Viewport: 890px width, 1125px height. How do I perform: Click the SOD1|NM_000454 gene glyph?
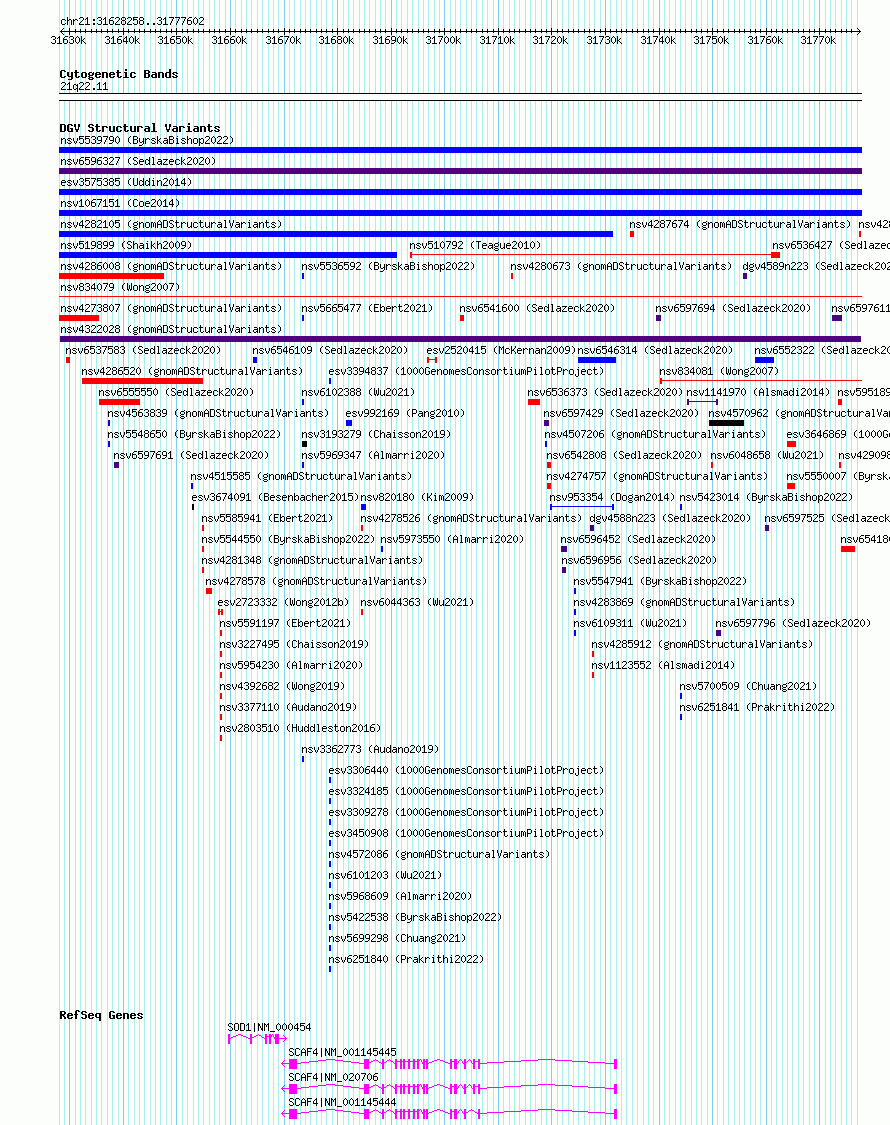pyautogui.click(x=258, y=1039)
